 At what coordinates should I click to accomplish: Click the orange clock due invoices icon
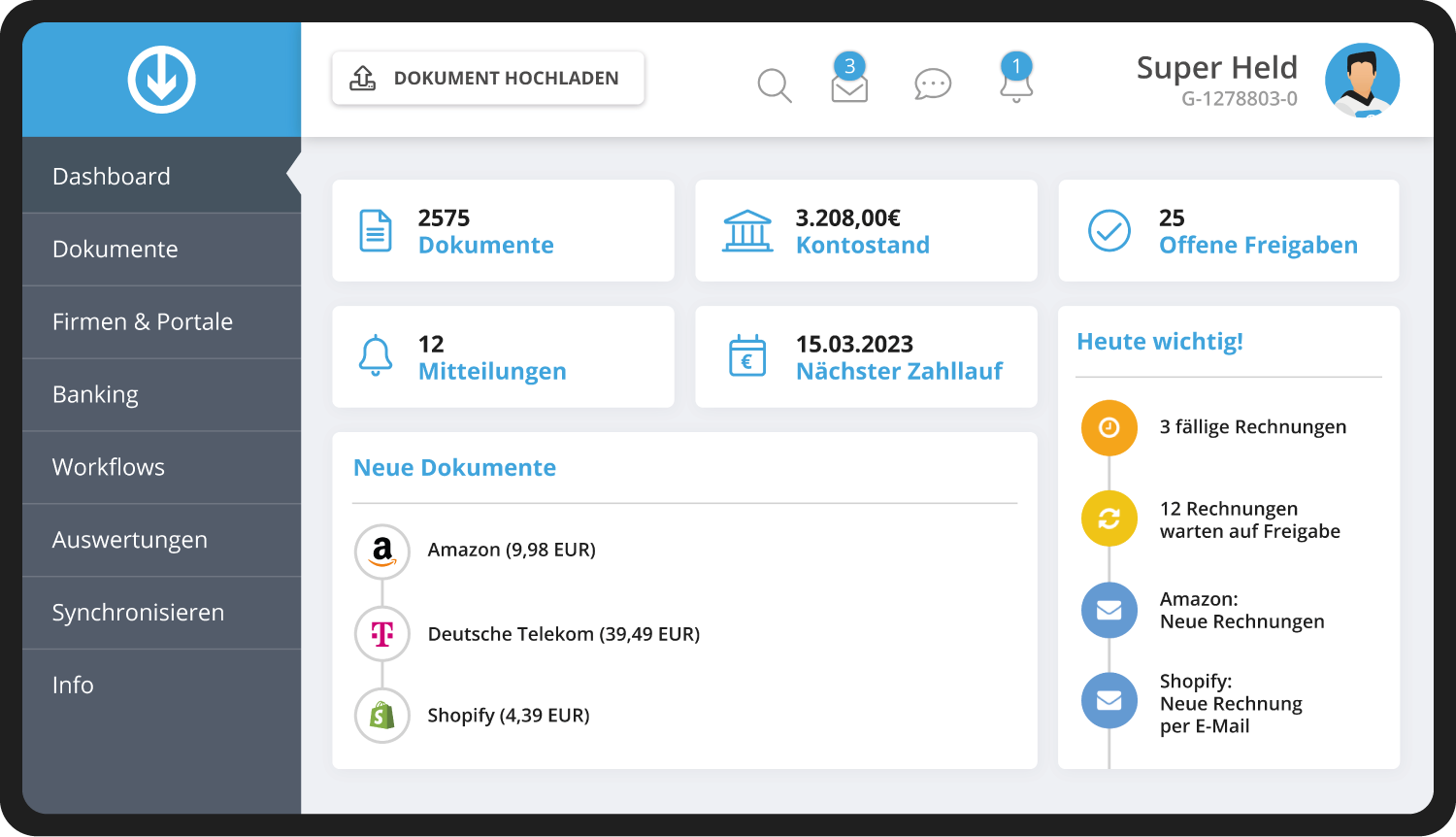1109,427
